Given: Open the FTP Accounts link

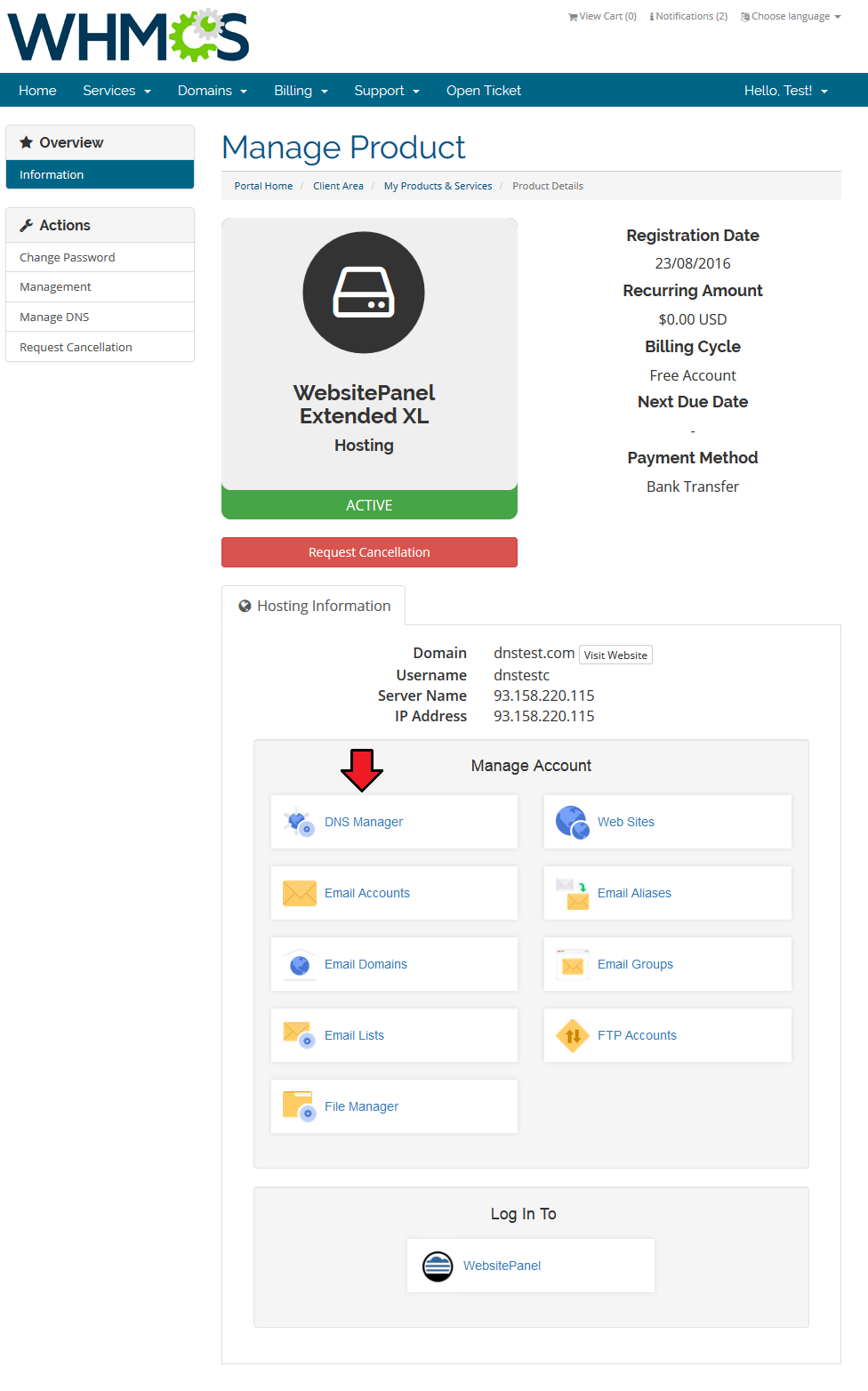Looking at the screenshot, I should [637, 1035].
